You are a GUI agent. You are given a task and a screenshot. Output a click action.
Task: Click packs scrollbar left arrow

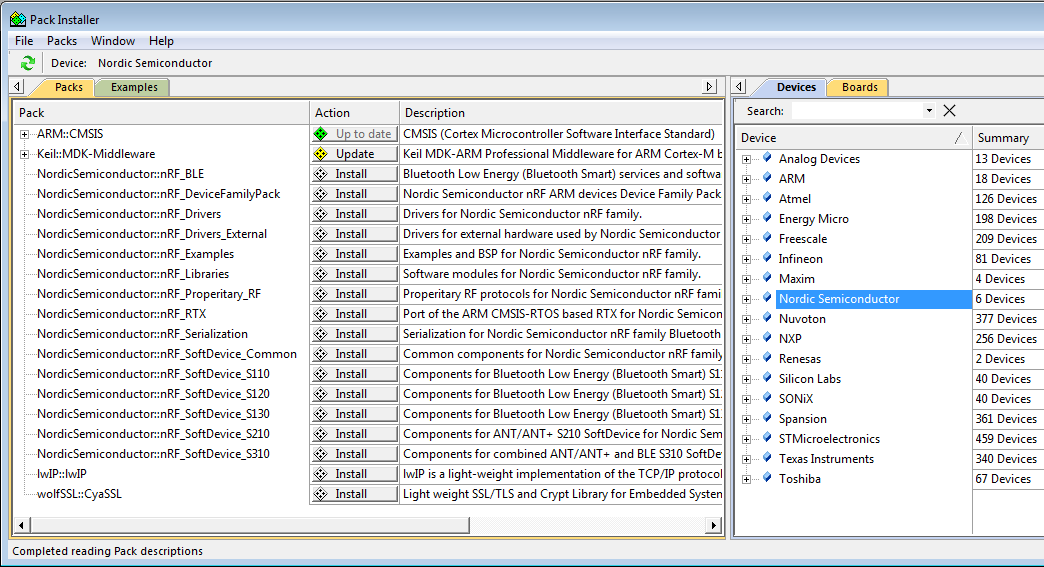point(21,525)
